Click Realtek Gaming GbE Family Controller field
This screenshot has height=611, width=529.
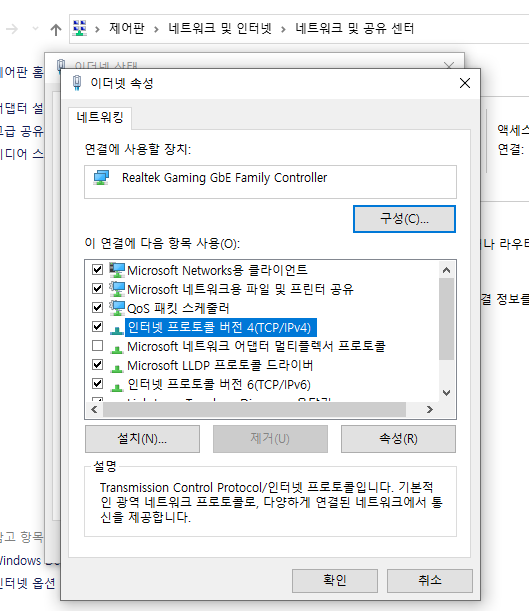click(x=270, y=182)
